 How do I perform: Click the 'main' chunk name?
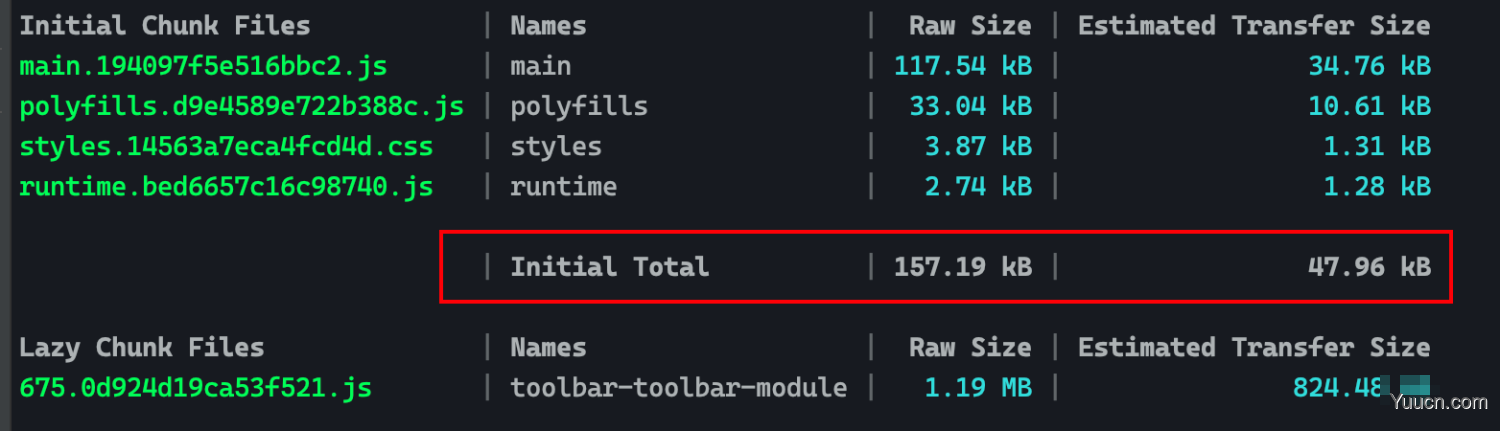pos(541,67)
